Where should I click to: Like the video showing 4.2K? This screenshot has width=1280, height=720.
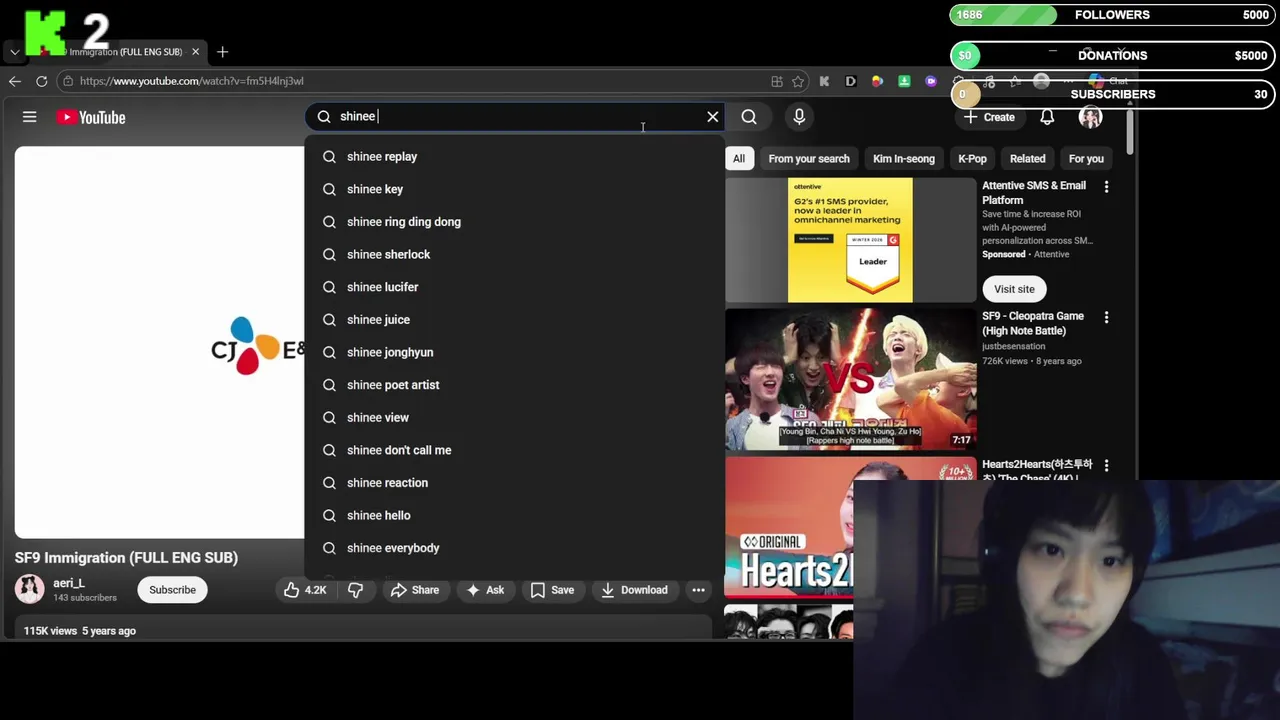(x=305, y=590)
